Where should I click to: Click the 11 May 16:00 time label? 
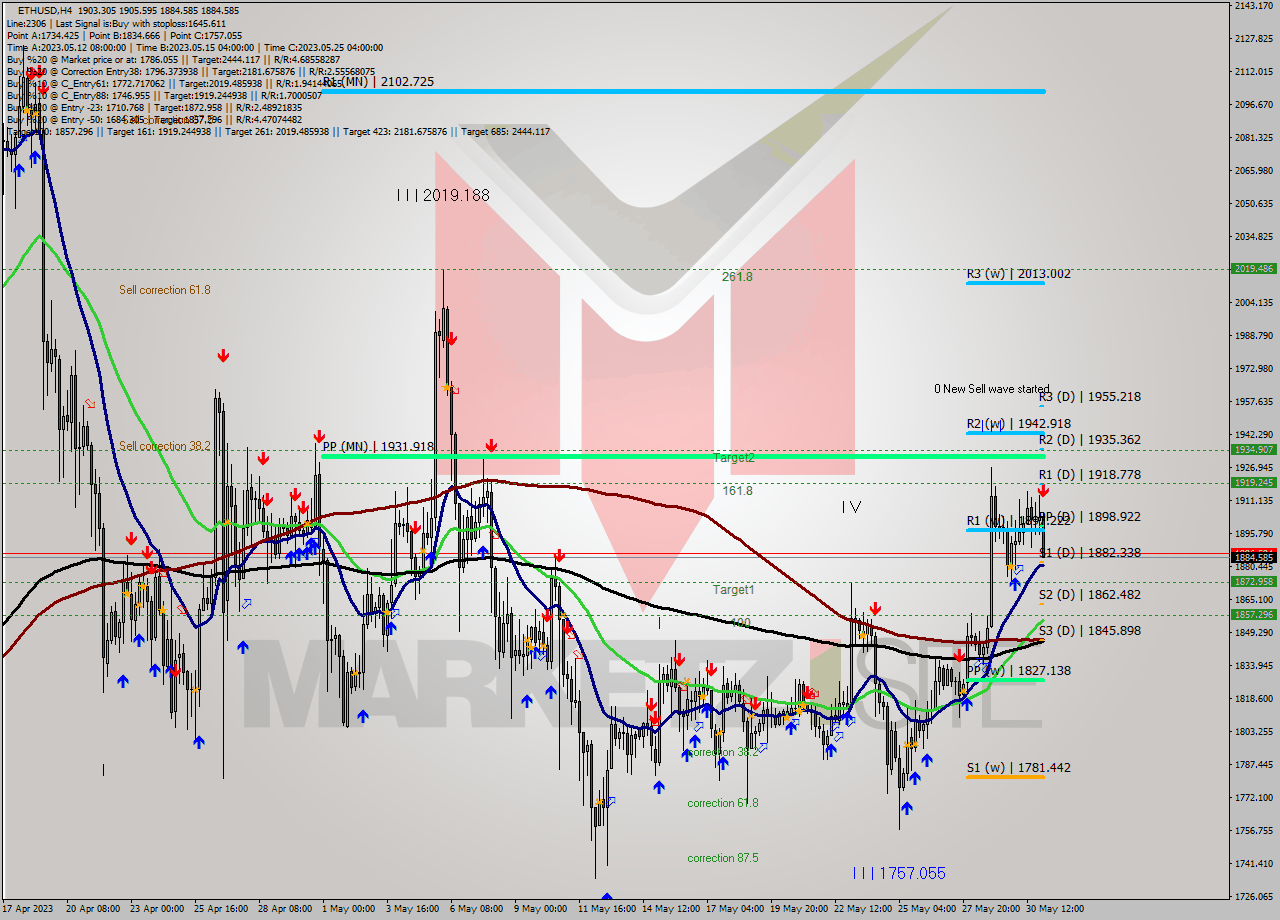coord(607,909)
